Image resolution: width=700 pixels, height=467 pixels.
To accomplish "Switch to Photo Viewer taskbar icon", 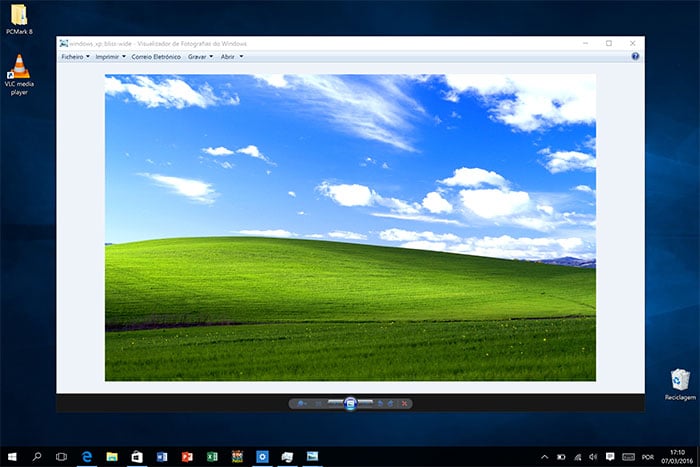I will [312, 456].
